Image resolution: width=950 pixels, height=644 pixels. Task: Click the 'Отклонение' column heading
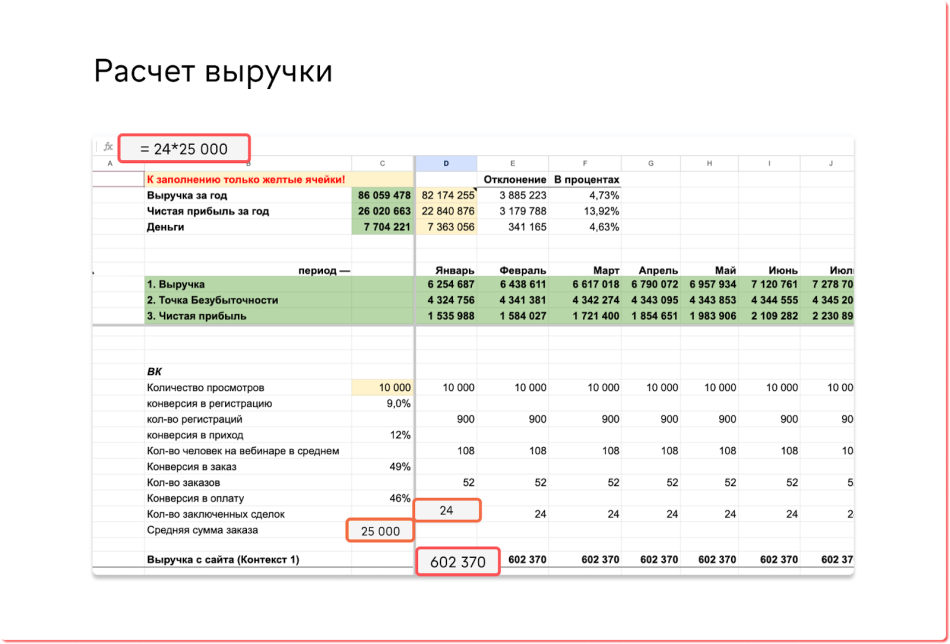[x=515, y=180]
